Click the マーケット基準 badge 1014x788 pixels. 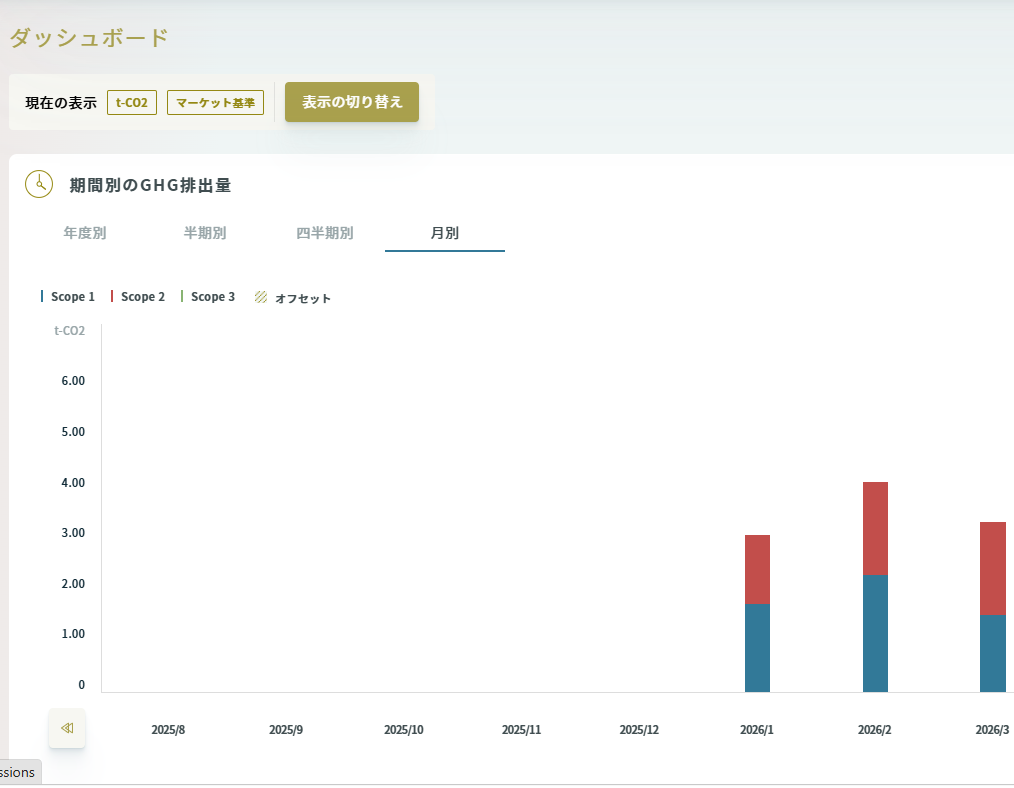click(215, 103)
